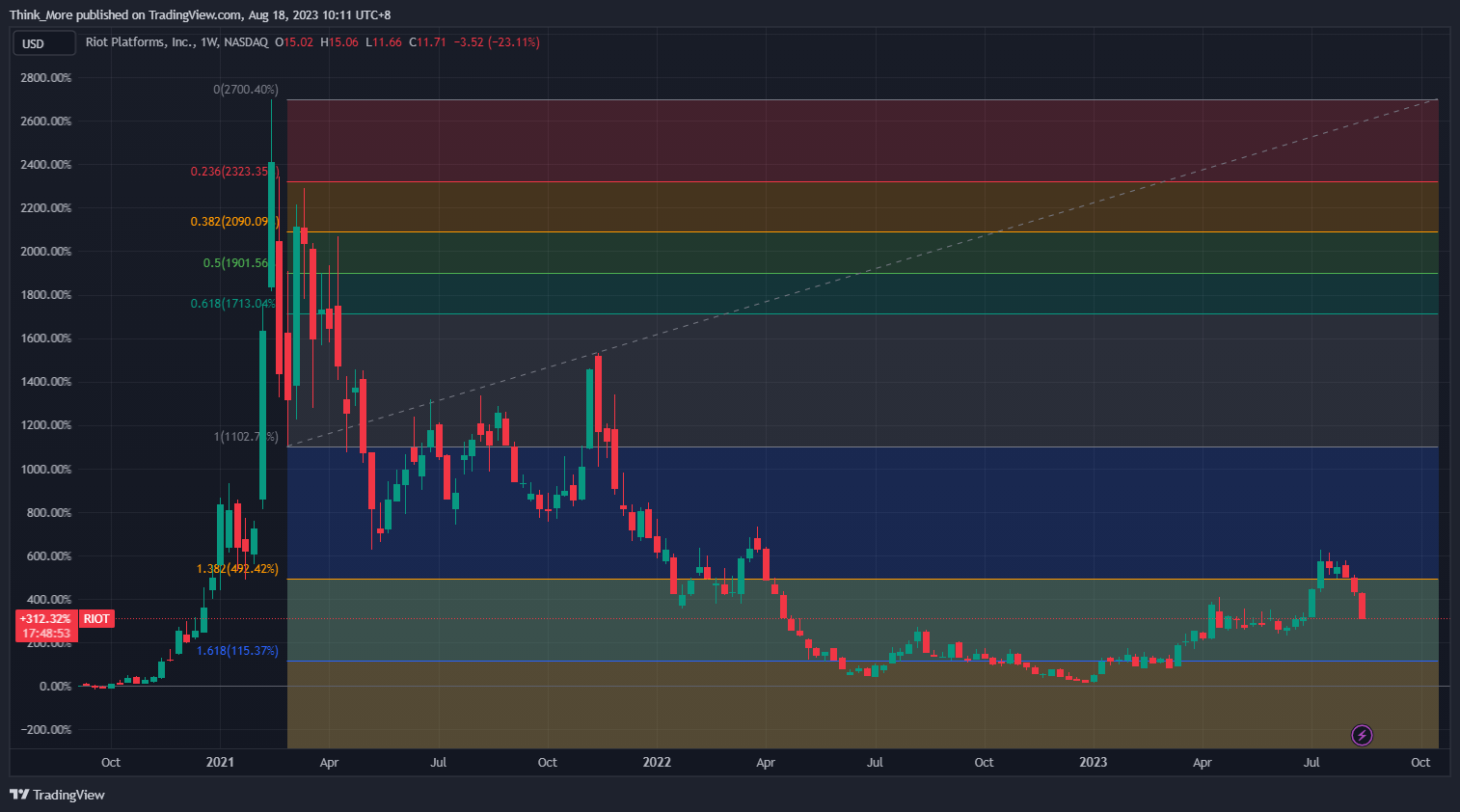The image size is (1460, 812).
Task: Click the 0.00% price axis label
Action: pos(55,687)
